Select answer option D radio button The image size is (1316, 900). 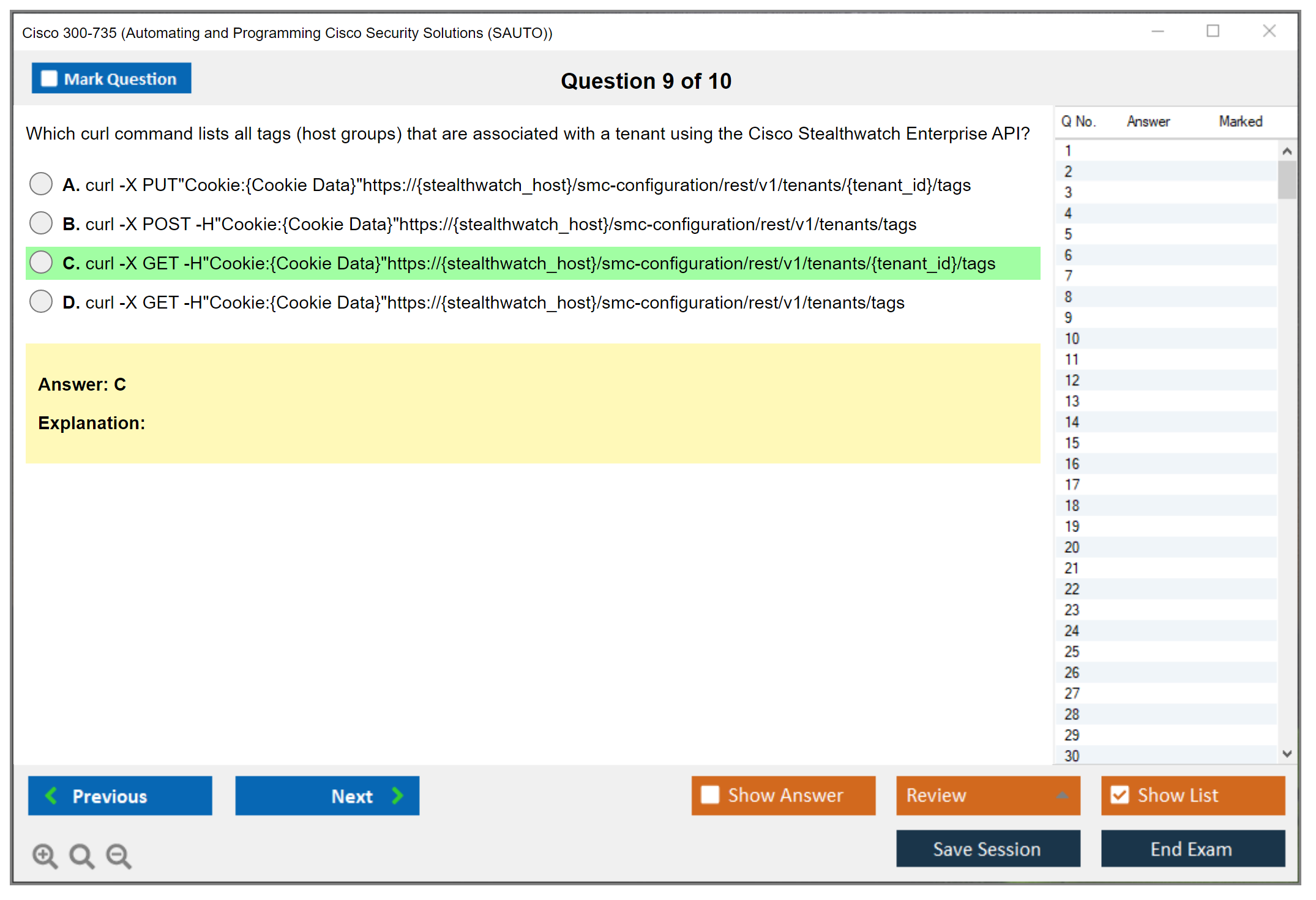pos(41,301)
